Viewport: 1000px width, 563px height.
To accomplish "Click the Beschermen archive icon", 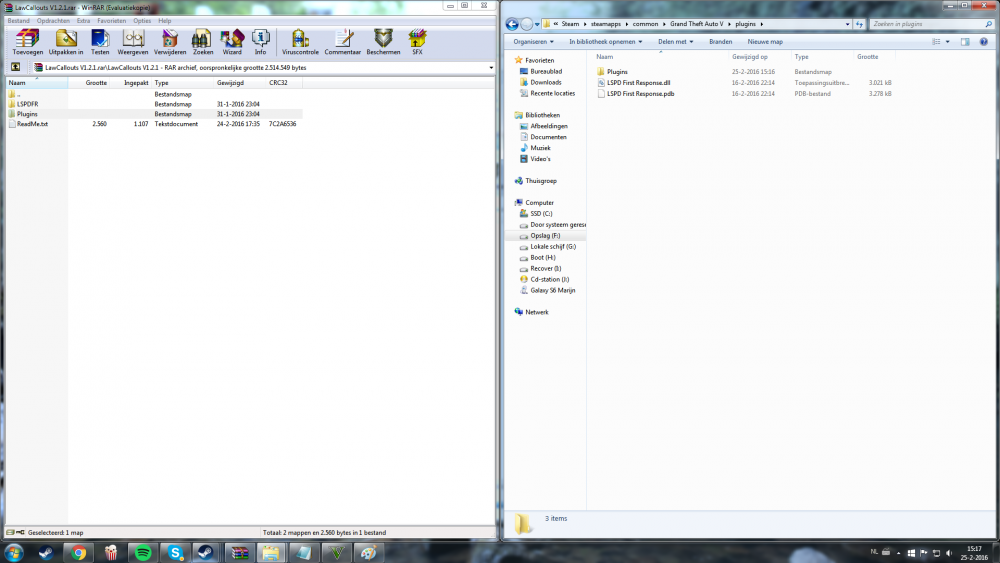I will (383, 42).
